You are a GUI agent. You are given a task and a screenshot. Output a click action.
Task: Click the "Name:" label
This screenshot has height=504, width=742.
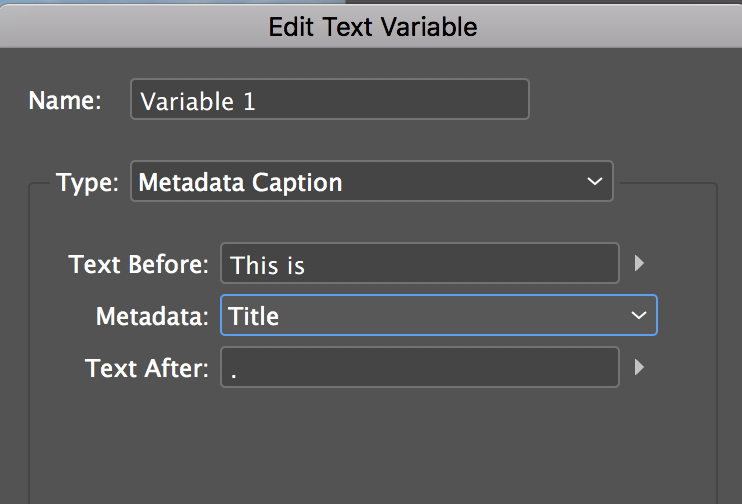pos(65,101)
